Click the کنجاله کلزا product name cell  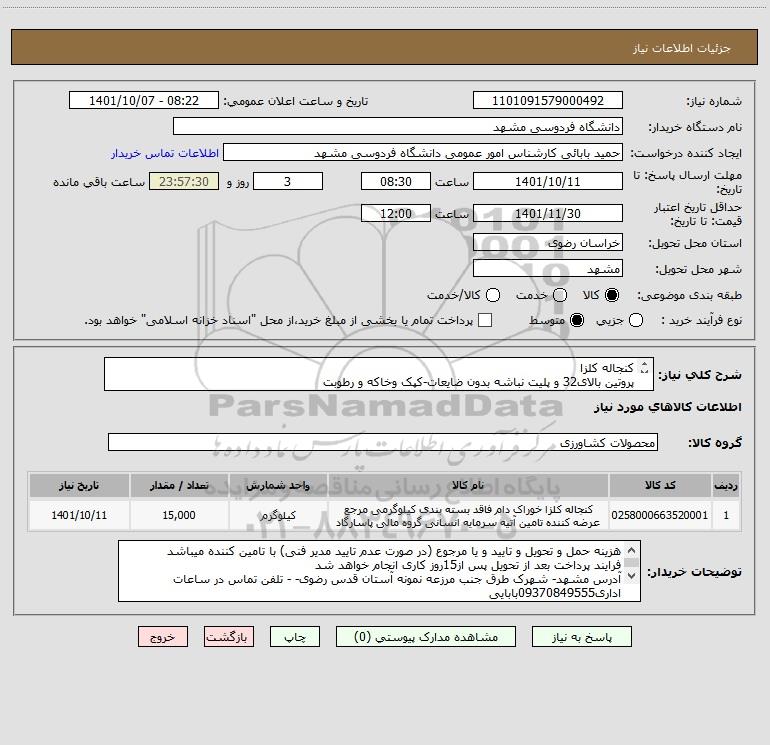point(468,515)
